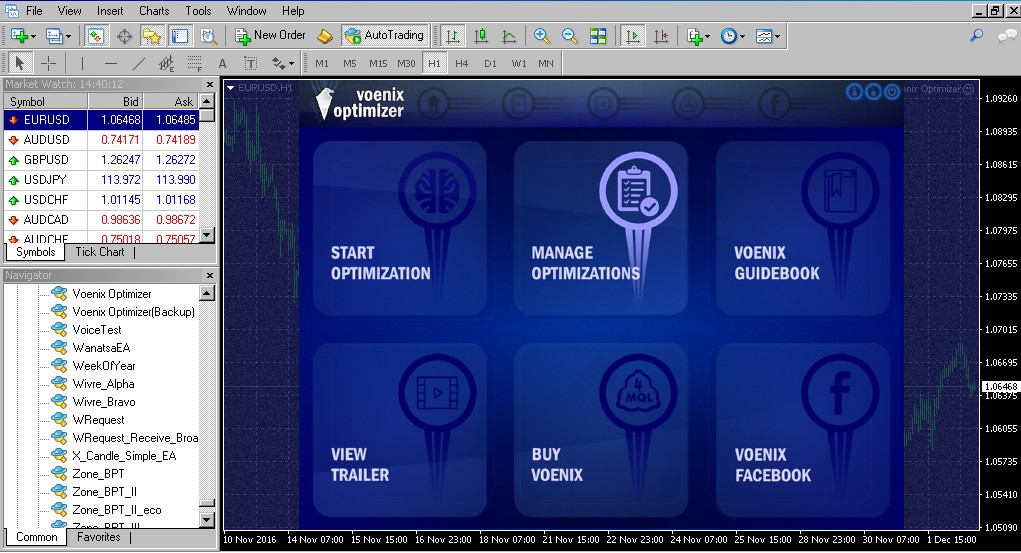This screenshot has width=1021, height=553.
Task: Switch to bar chart display
Action: click(x=452, y=36)
